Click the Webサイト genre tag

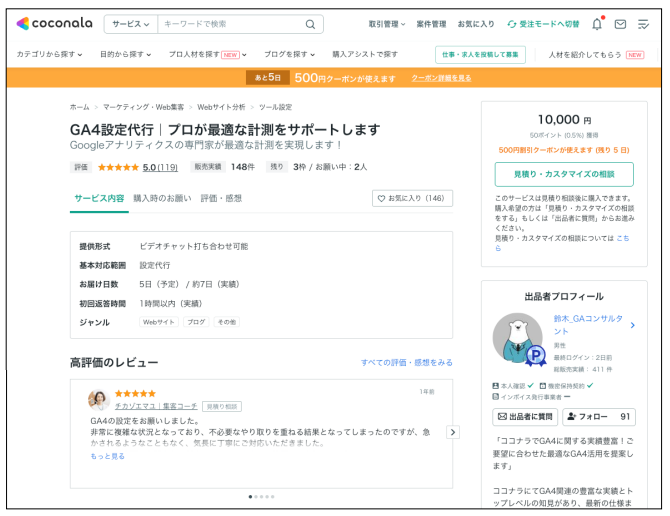pyautogui.click(x=159, y=322)
